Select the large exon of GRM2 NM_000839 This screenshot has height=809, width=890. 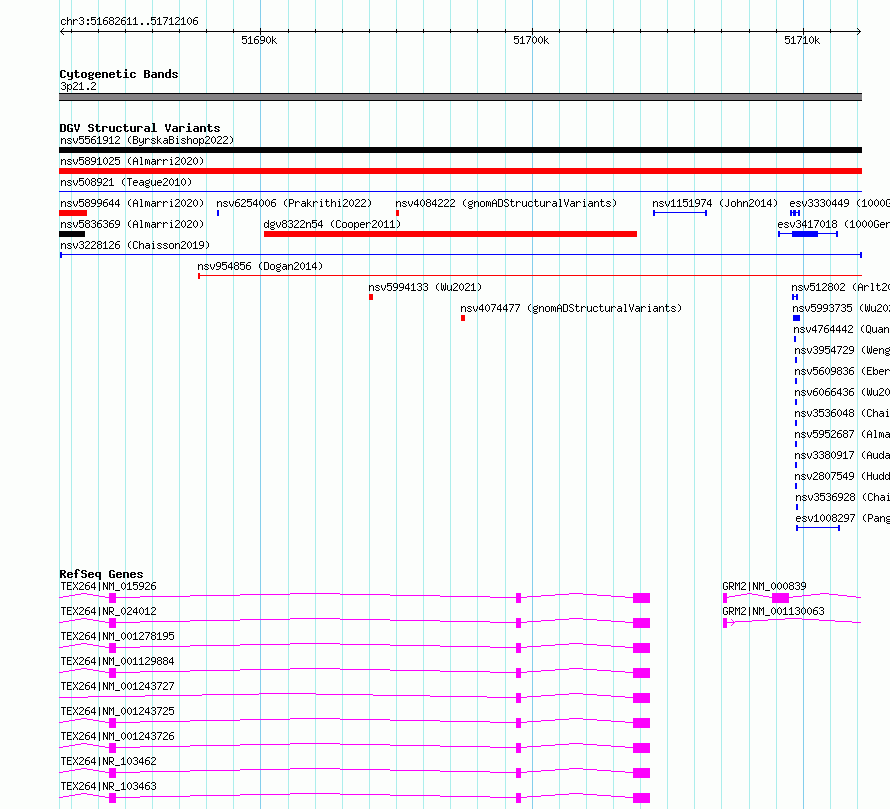[780, 598]
